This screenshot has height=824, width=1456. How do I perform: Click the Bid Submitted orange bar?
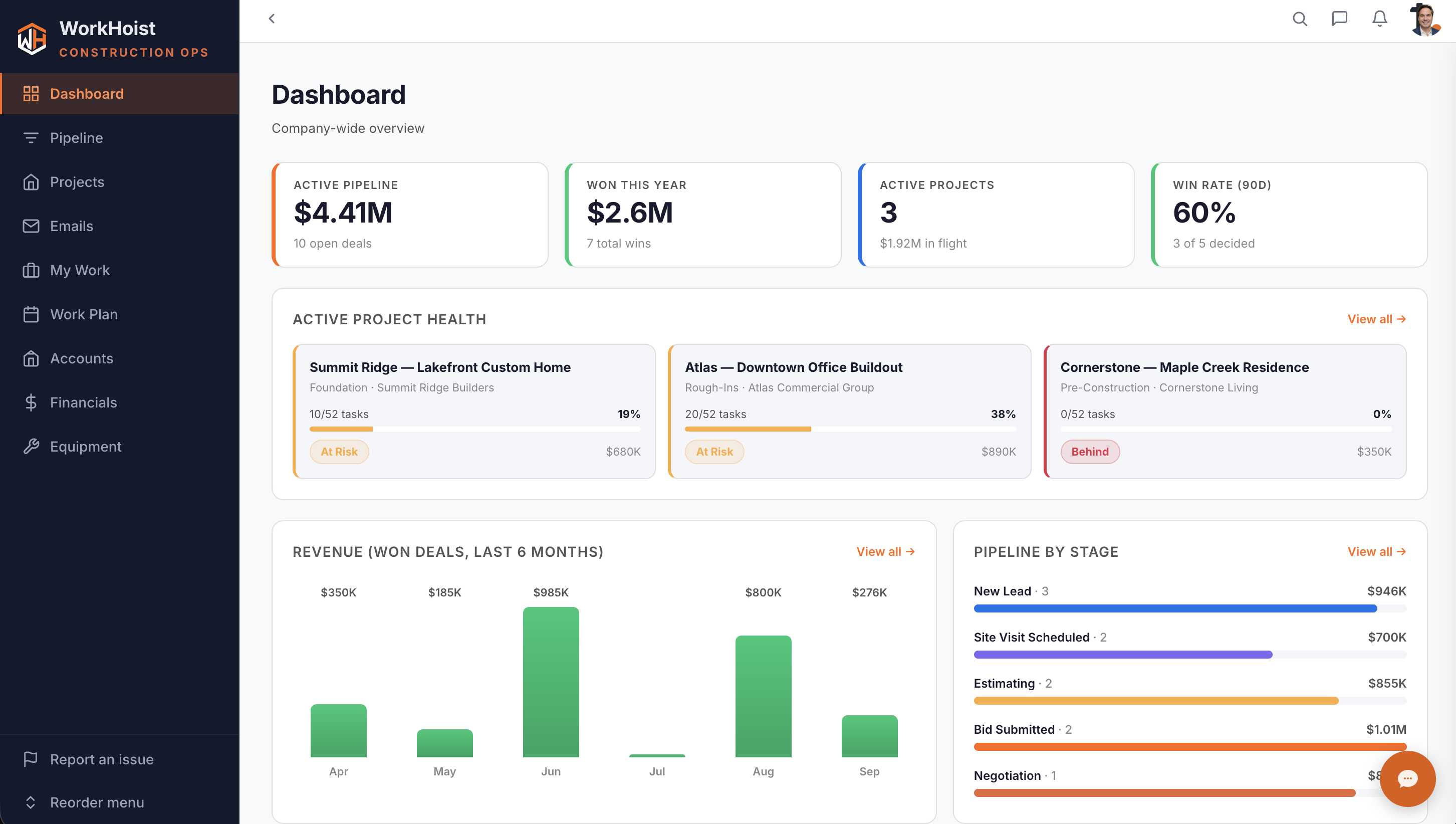(x=1190, y=747)
